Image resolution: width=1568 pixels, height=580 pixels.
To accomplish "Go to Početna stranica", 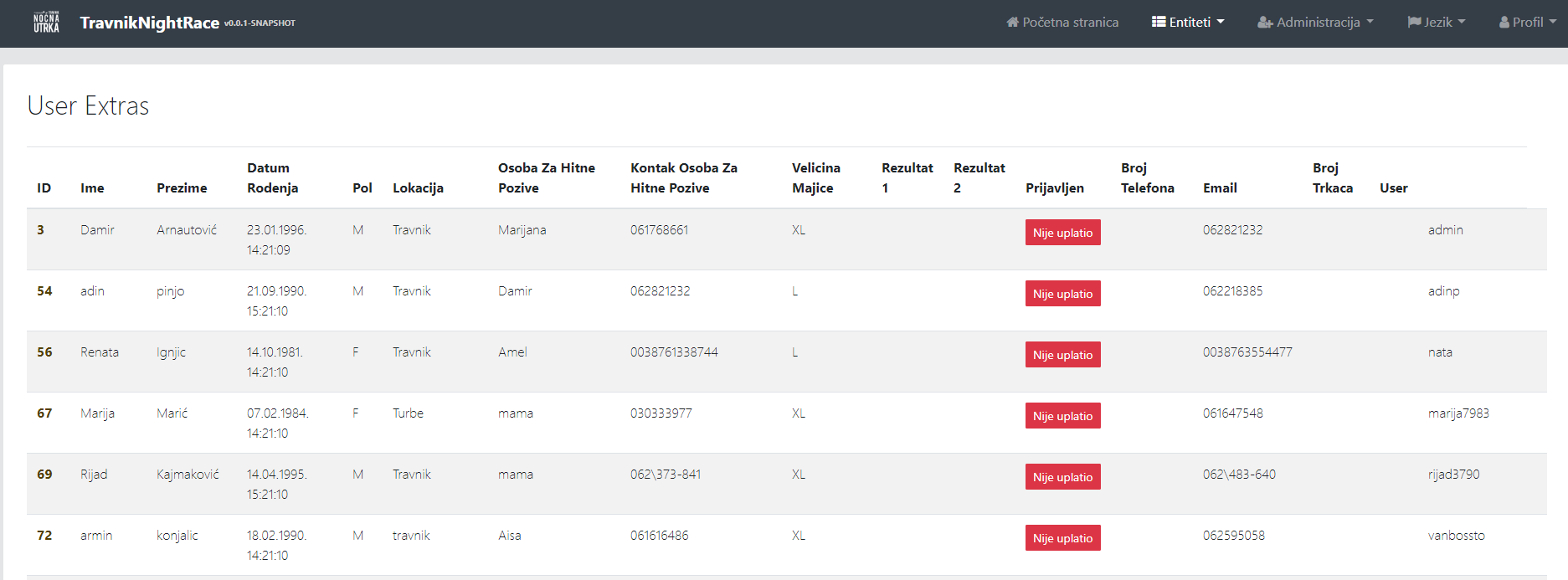I will click(x=1062, y=23).
